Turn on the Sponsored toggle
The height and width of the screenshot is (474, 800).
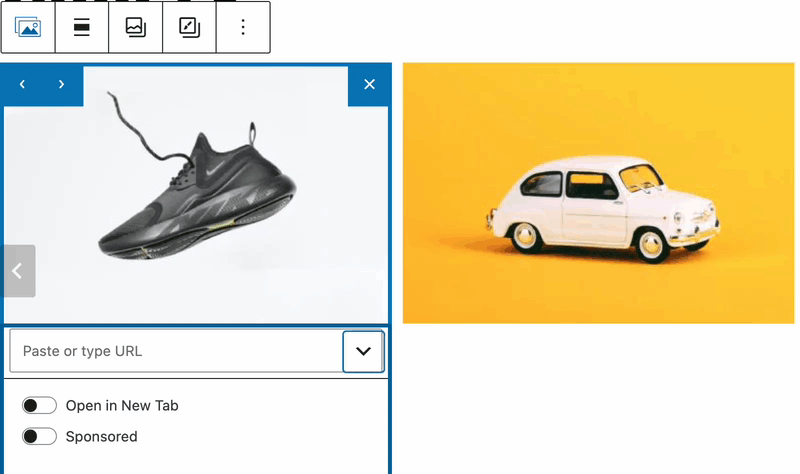click(x=40, y=437)
